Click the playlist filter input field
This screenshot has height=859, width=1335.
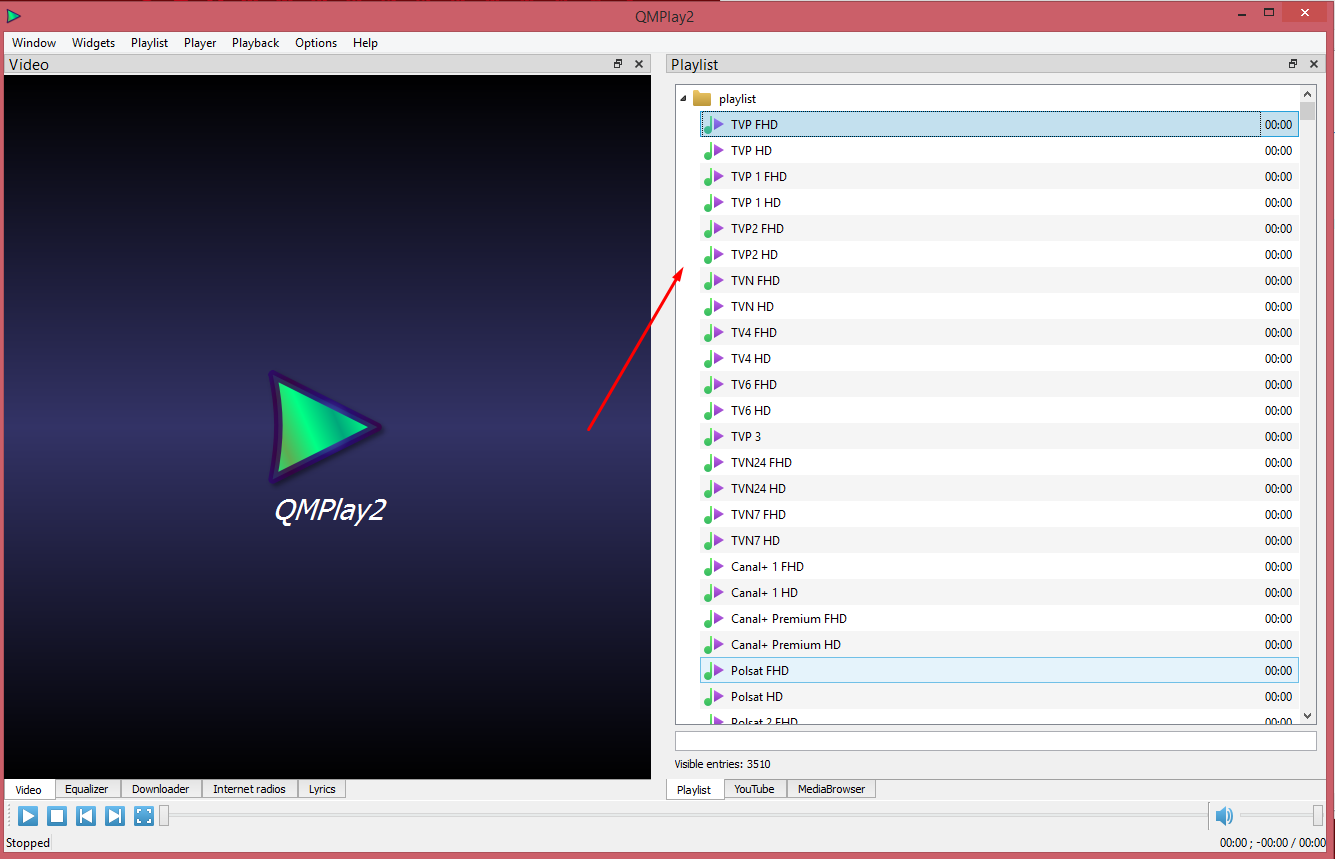996,741
